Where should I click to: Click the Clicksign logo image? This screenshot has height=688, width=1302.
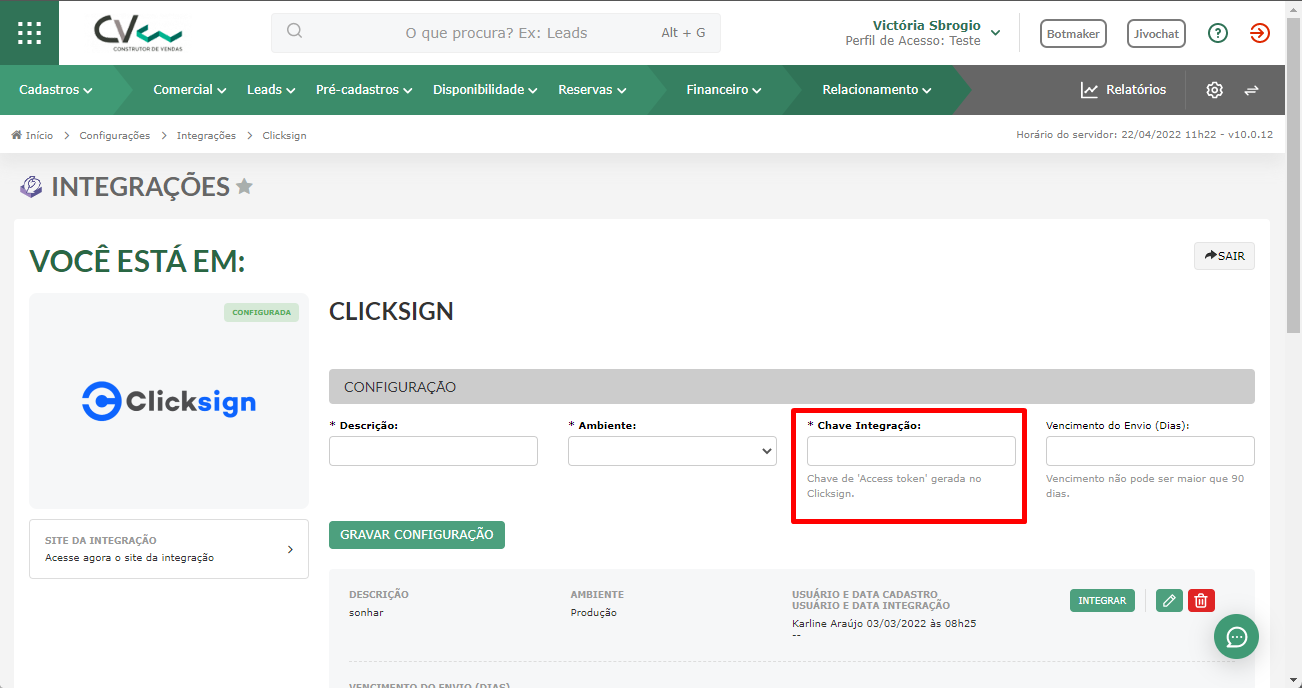[169, 401]
